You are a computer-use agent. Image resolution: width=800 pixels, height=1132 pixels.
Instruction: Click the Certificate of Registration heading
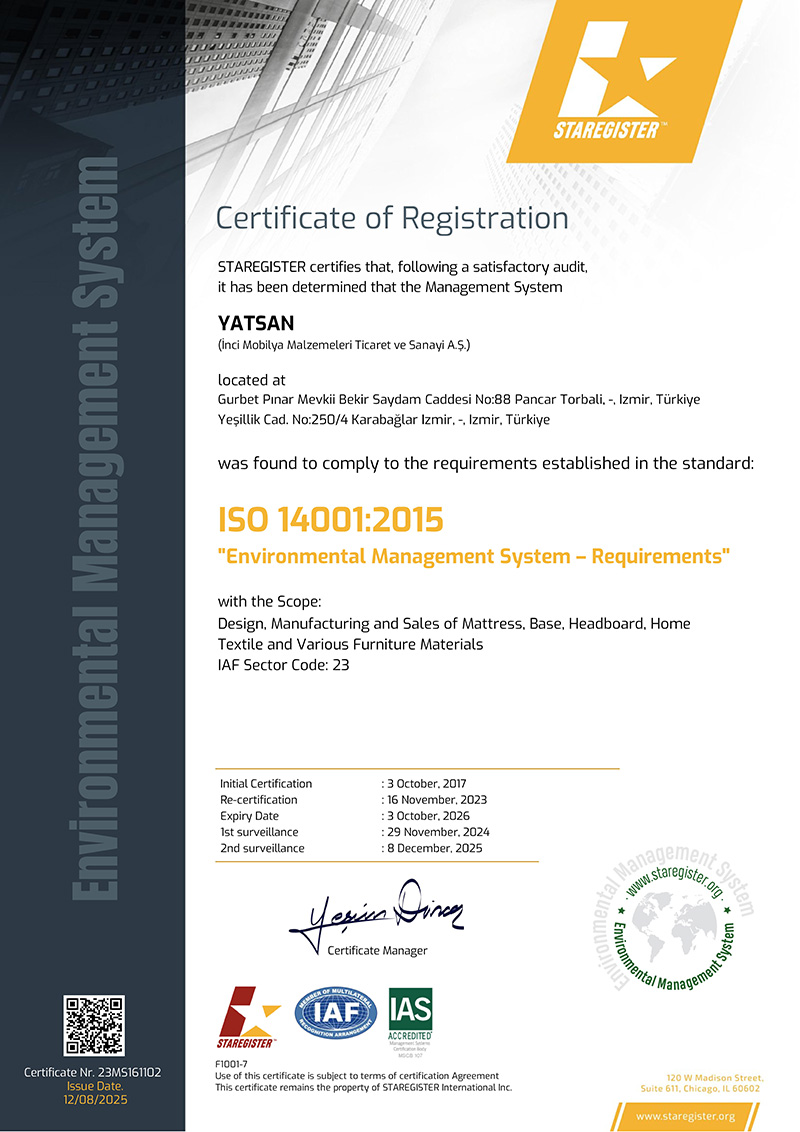coord(392,218)
